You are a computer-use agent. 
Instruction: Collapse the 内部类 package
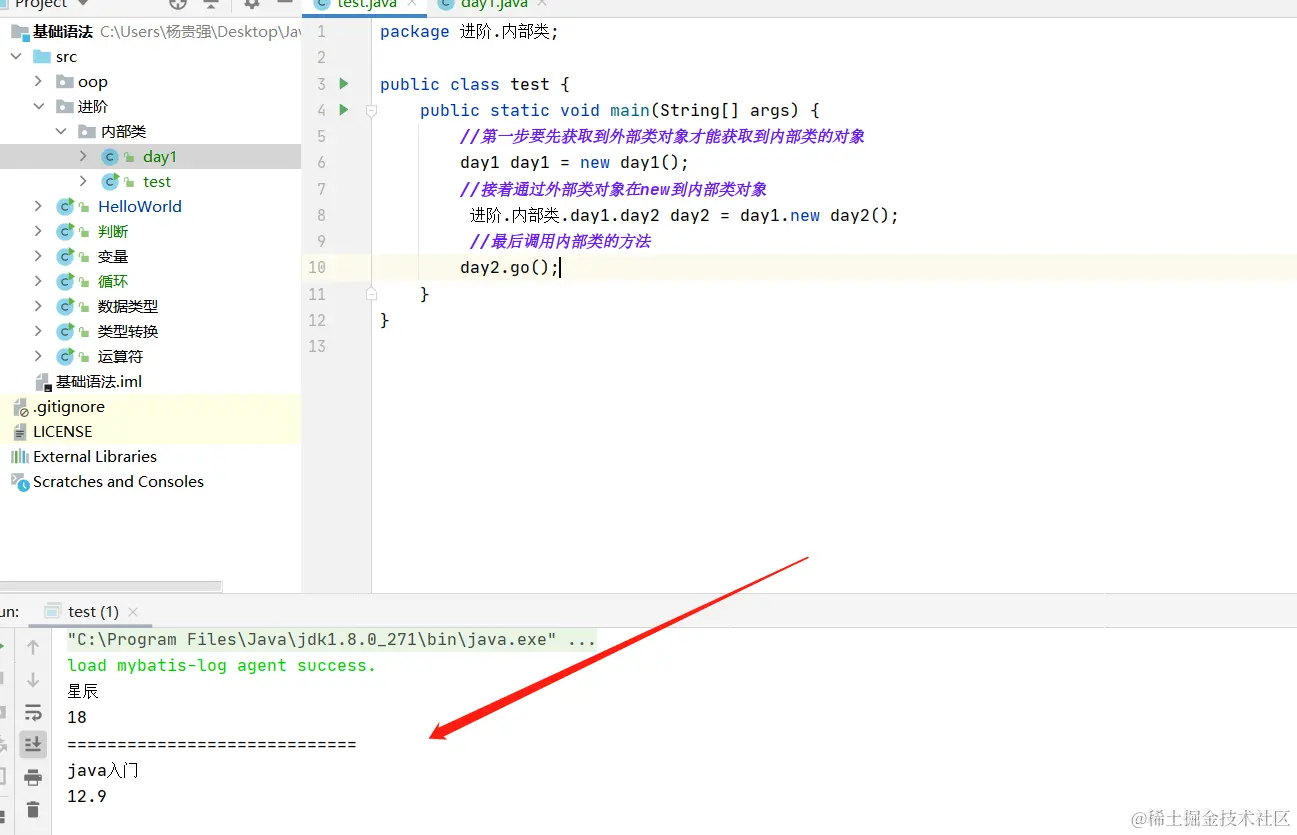tap(62, 132)
